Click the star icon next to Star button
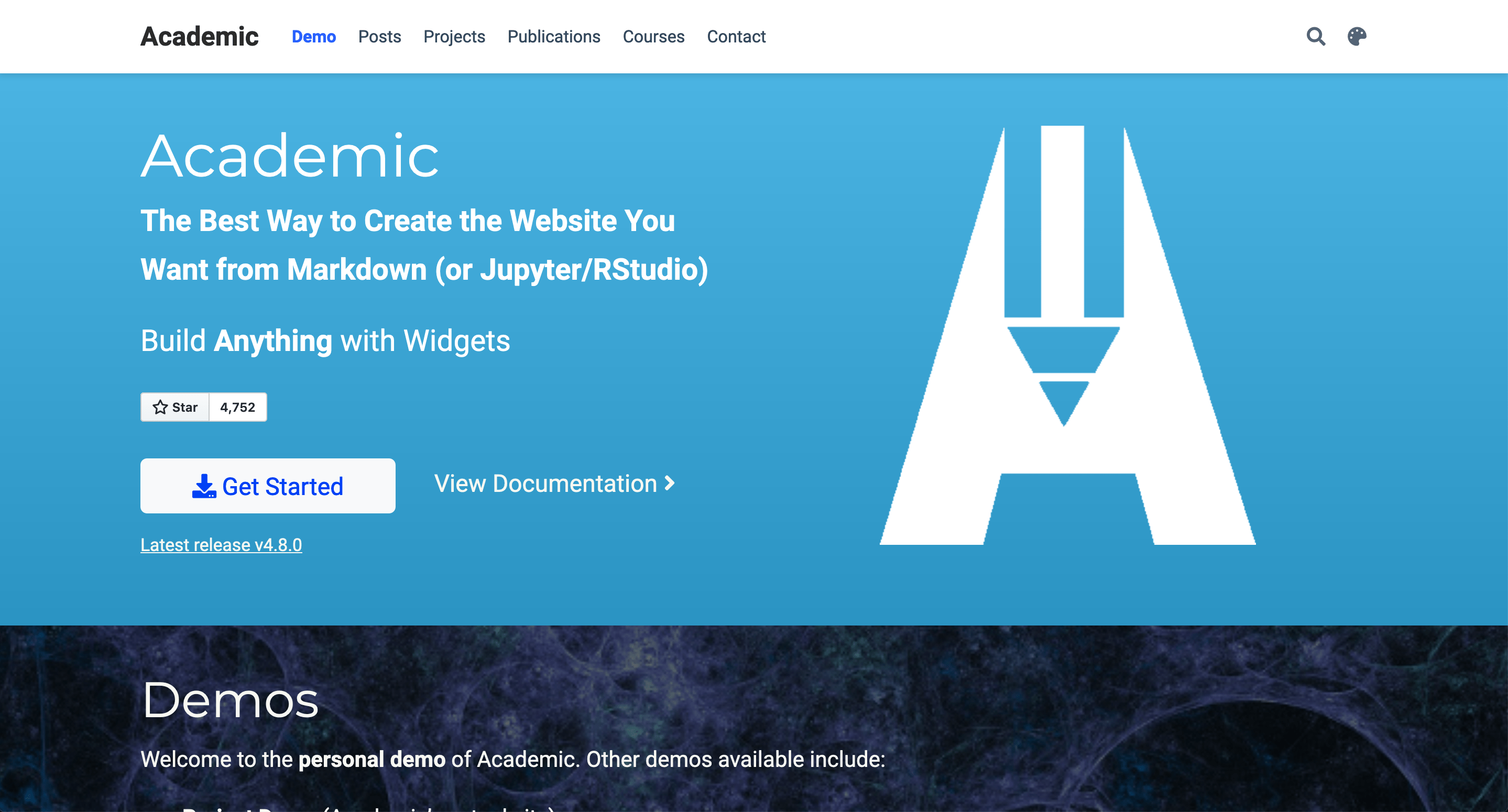Viewport: 1508px width, 812px height. coord(160,407)
